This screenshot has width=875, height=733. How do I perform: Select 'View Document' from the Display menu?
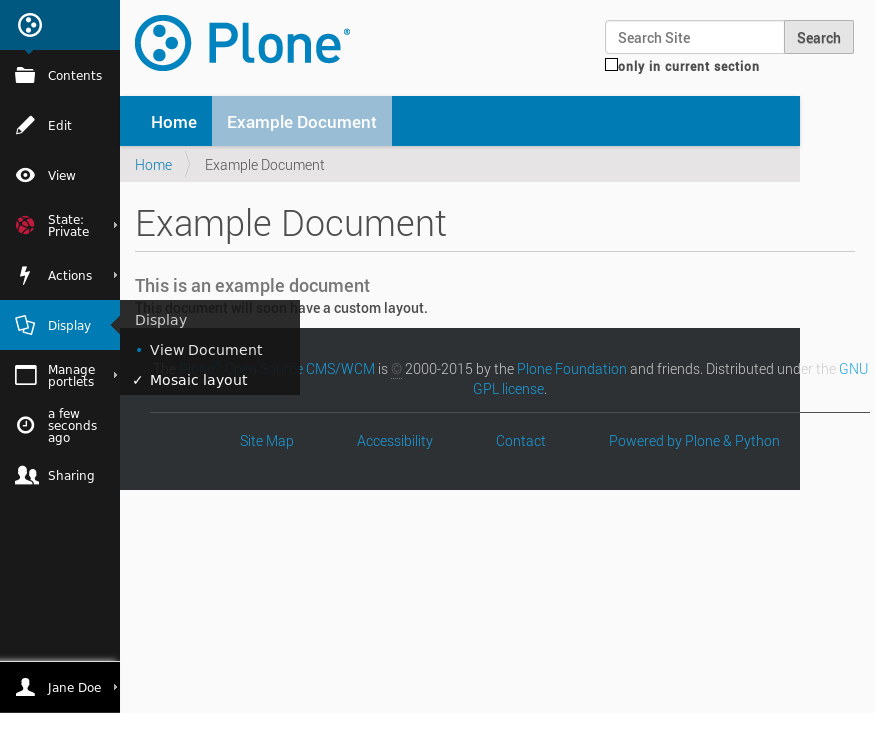(206, 350)
